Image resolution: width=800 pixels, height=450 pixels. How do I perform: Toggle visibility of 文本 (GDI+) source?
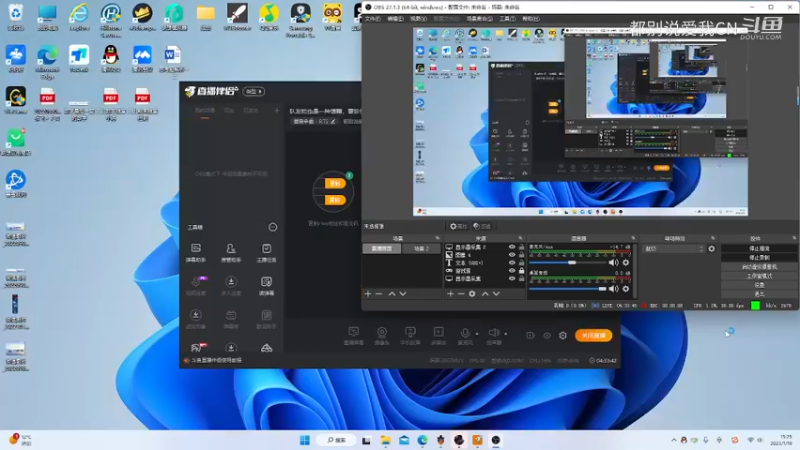pyautogui.click(x=512, y=263)
